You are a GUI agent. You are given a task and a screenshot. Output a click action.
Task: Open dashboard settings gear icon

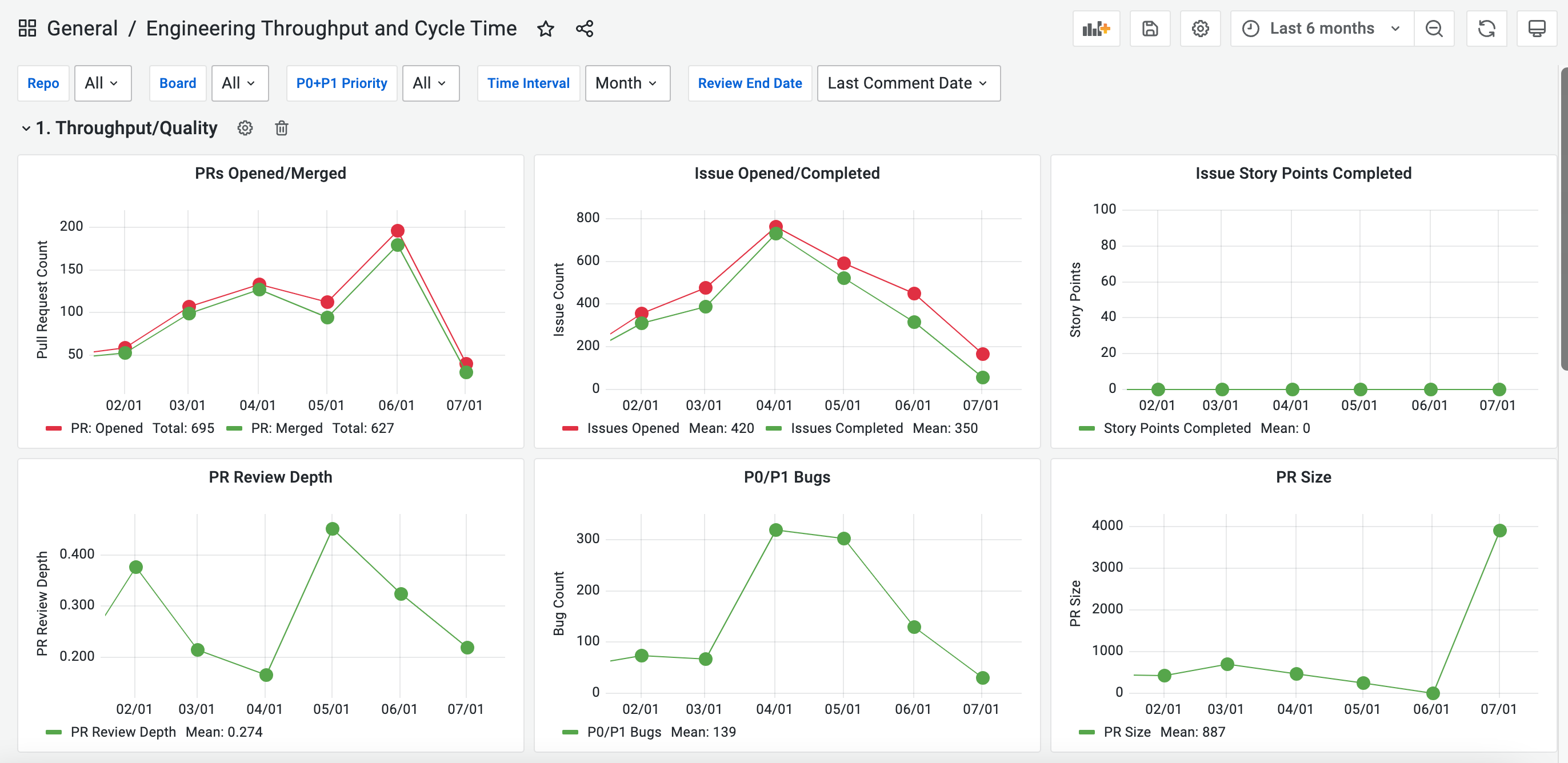tap(1200, 29)
